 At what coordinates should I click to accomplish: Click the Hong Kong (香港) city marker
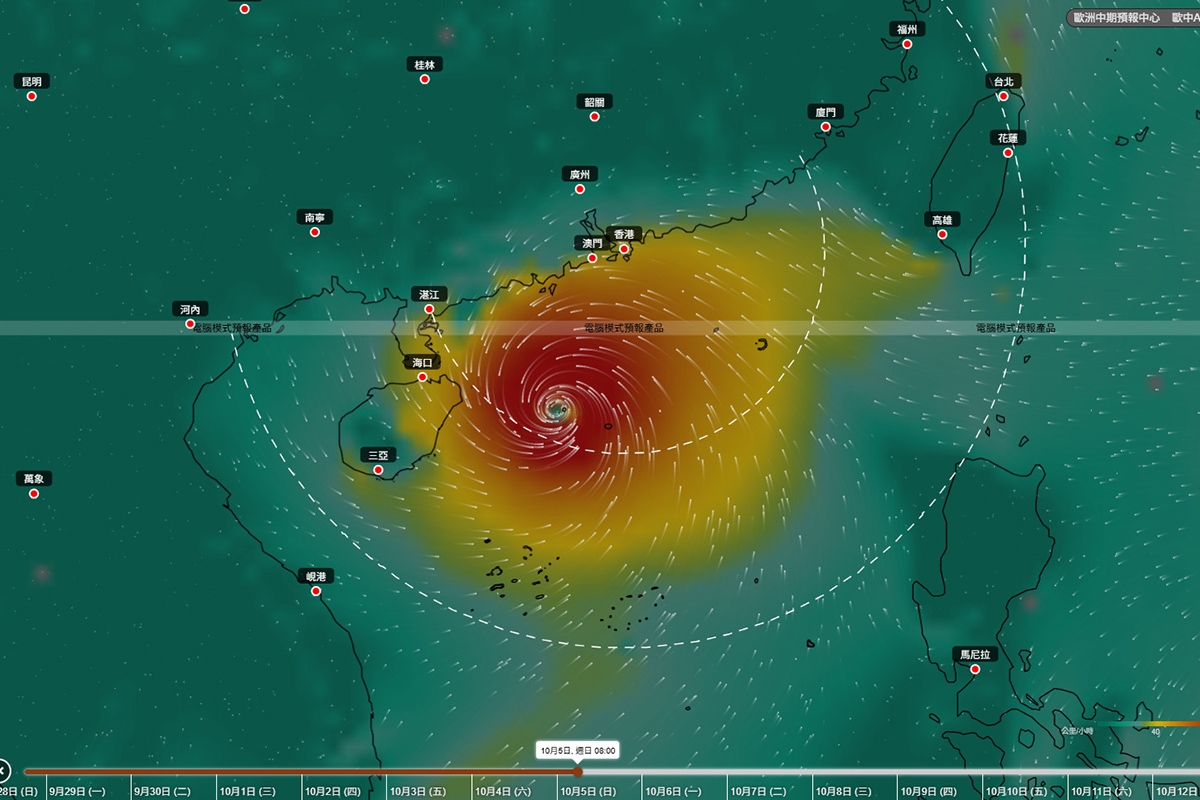[624, 249]
